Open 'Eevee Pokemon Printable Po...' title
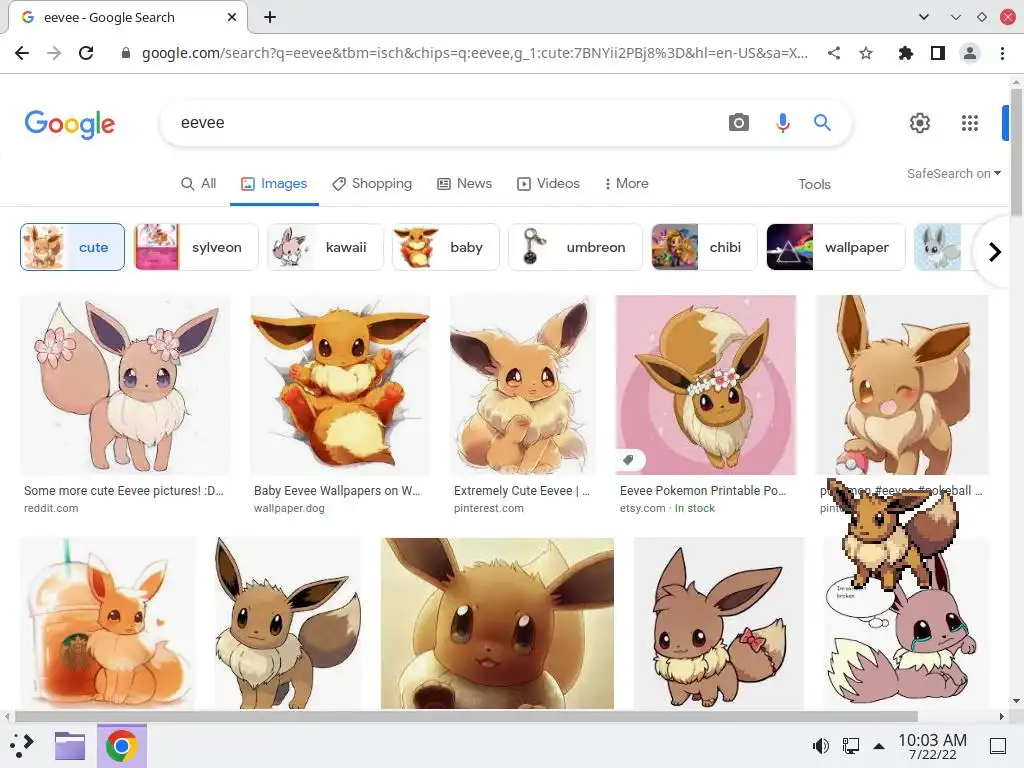 pos(703,490)
